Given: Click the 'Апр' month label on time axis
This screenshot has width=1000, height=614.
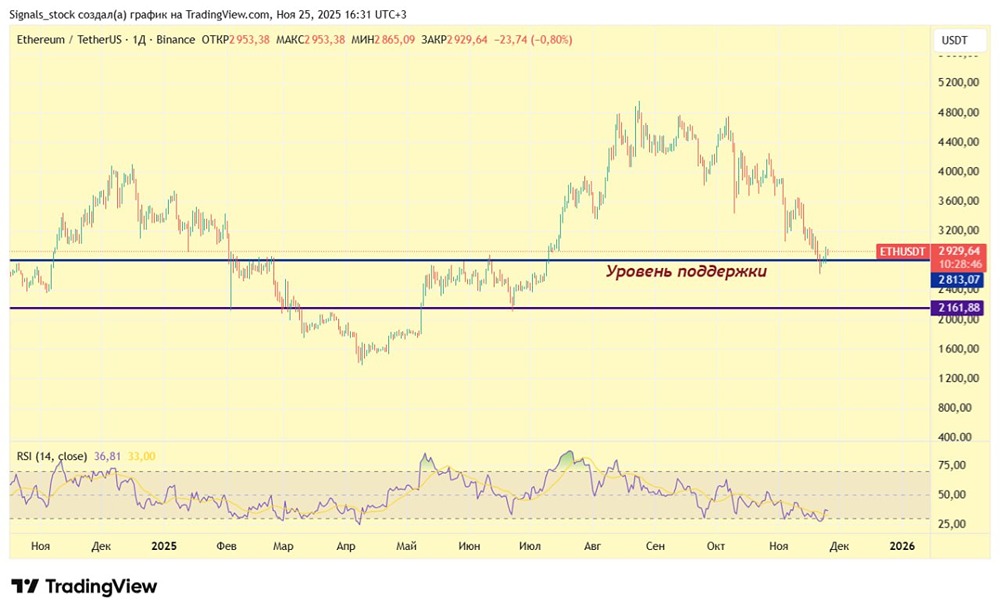Looking at the screenshot, I should pos(345,546).
